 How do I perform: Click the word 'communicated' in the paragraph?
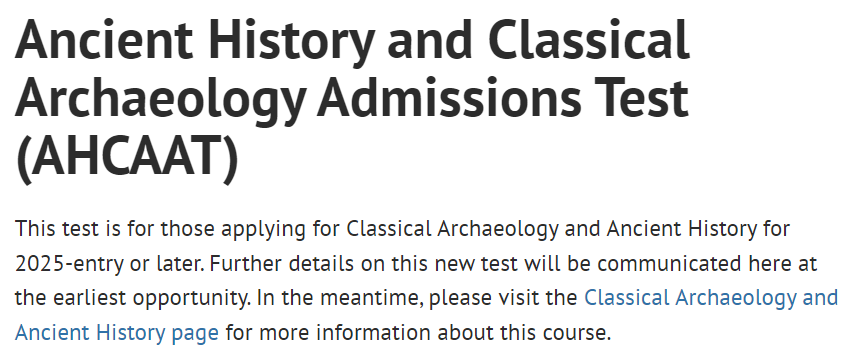670,264
